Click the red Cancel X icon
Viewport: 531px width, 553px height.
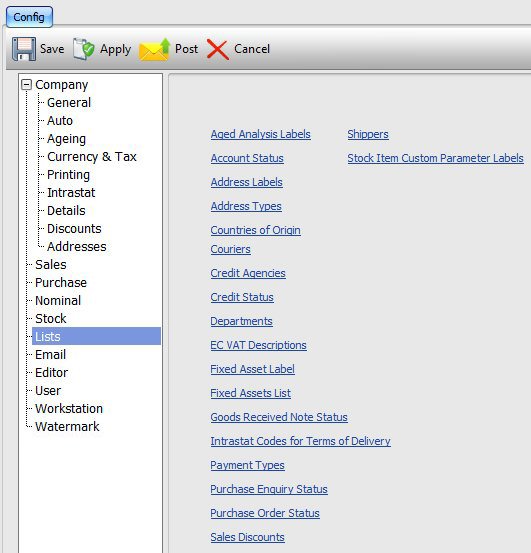pos(218,49)
